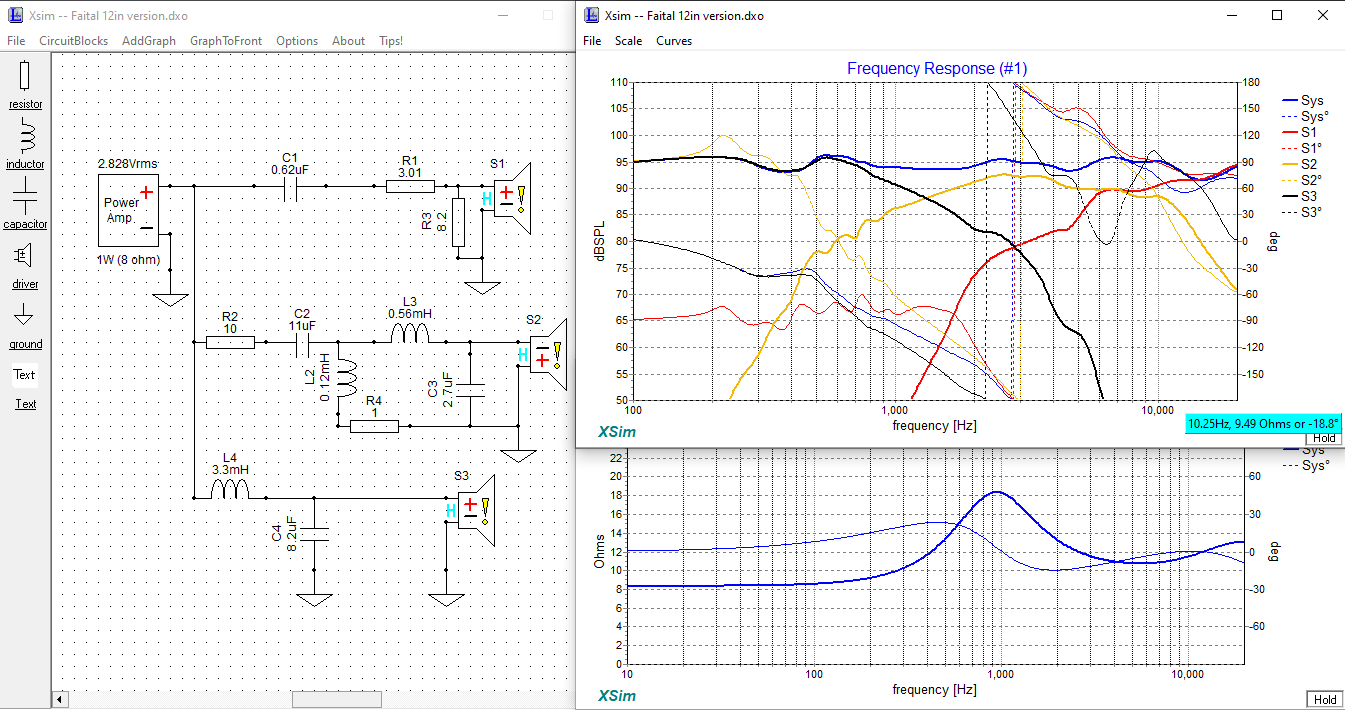Click the S2° dashed phase legend entry
The image size is (1345, 710).
[1302, 179]
